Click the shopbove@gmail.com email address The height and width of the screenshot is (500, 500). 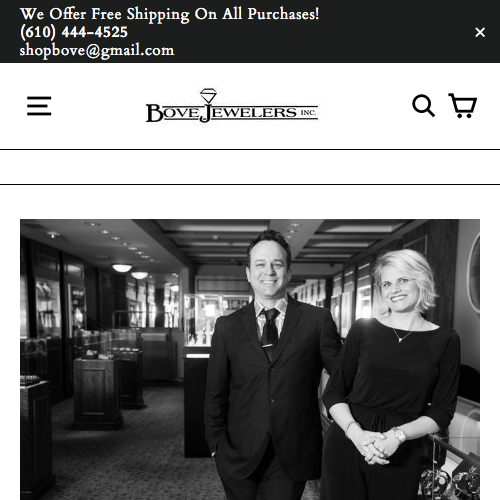(97, 51)
